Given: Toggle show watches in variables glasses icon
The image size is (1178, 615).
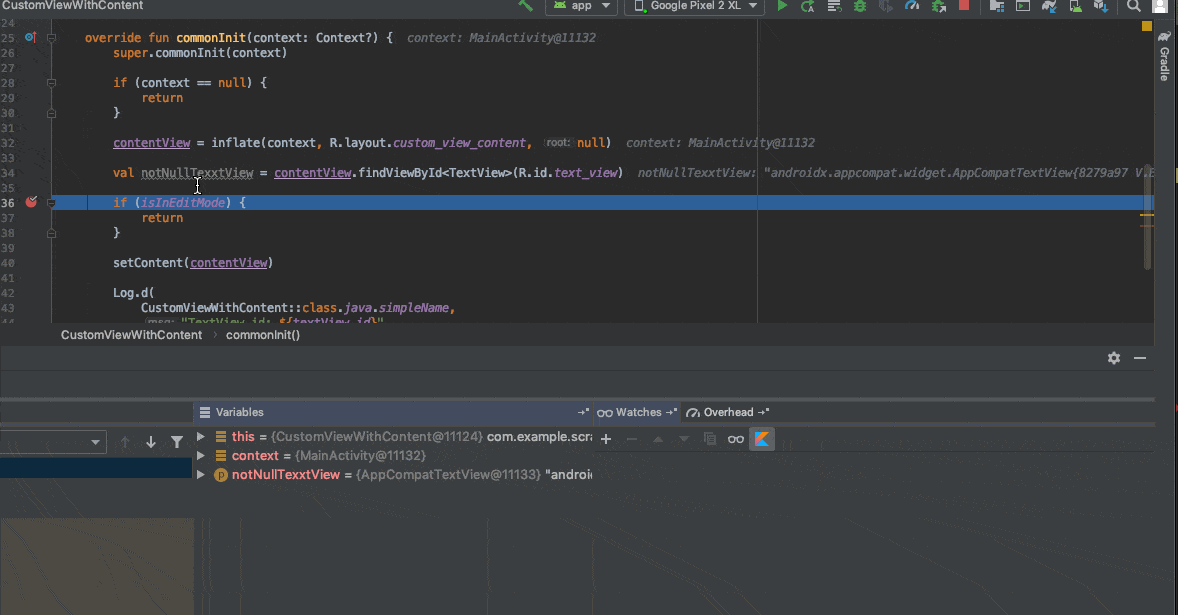Looking at the screenshot, I should pos(735,439).
